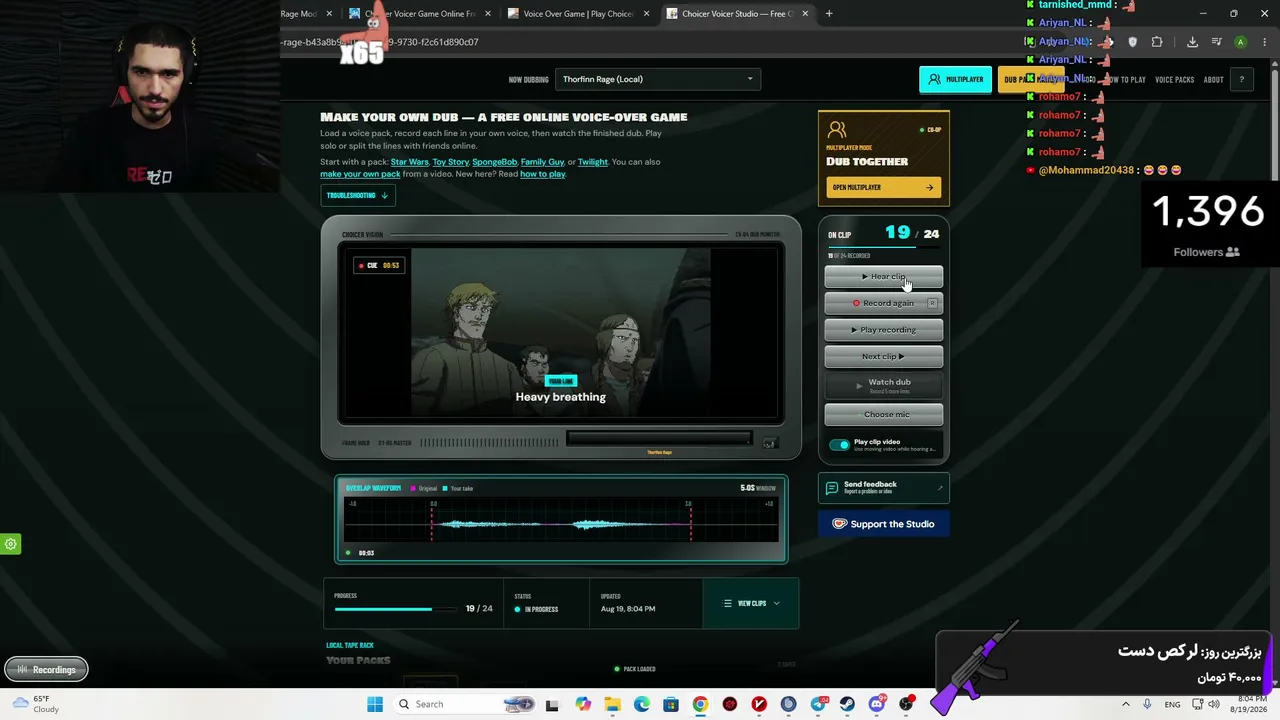Open the Family Guy pack link
Viewport: 1280px width, 720px height.
click(542, 162)
